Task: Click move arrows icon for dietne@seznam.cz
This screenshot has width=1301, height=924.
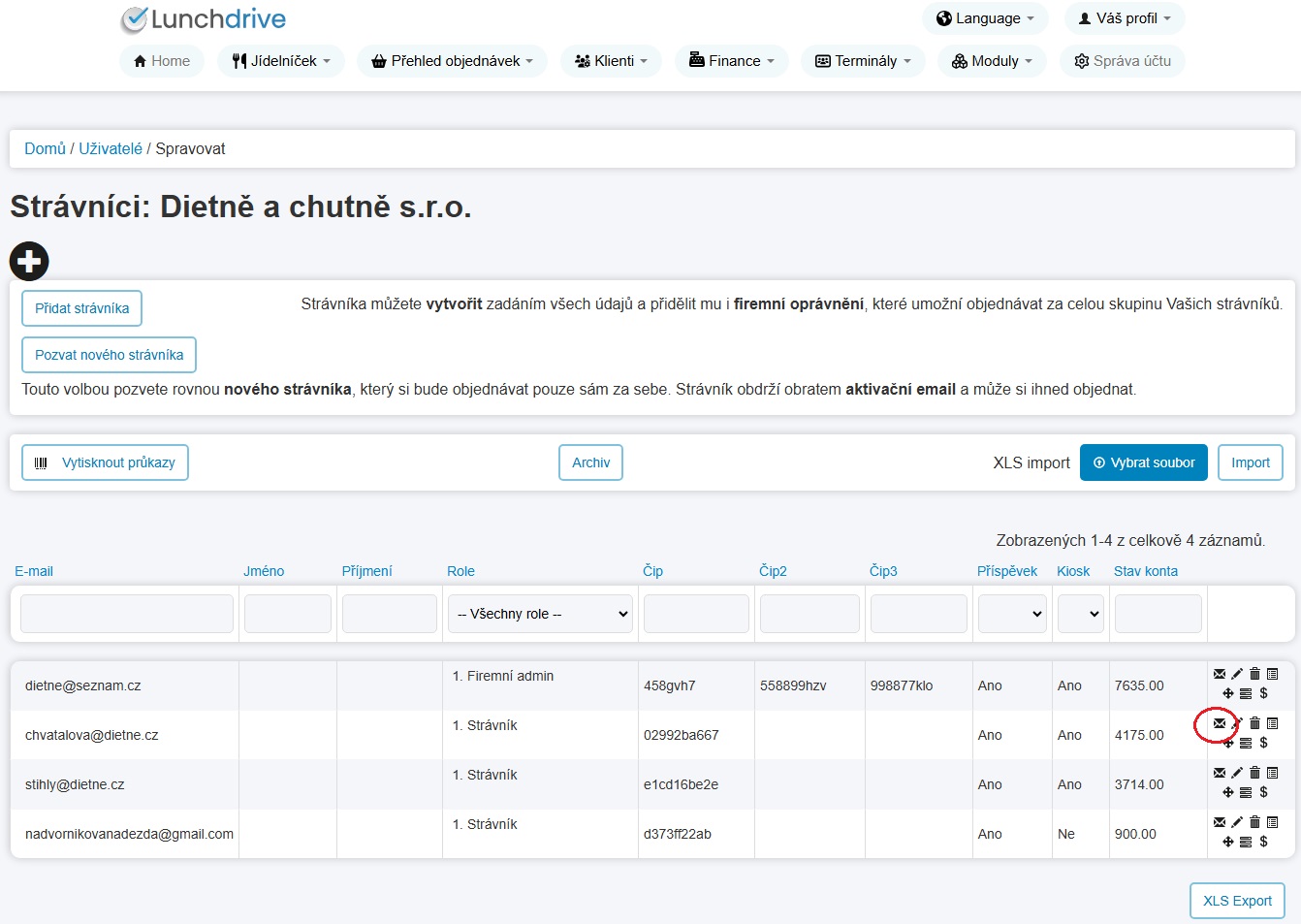Action: click(1228, 693)
